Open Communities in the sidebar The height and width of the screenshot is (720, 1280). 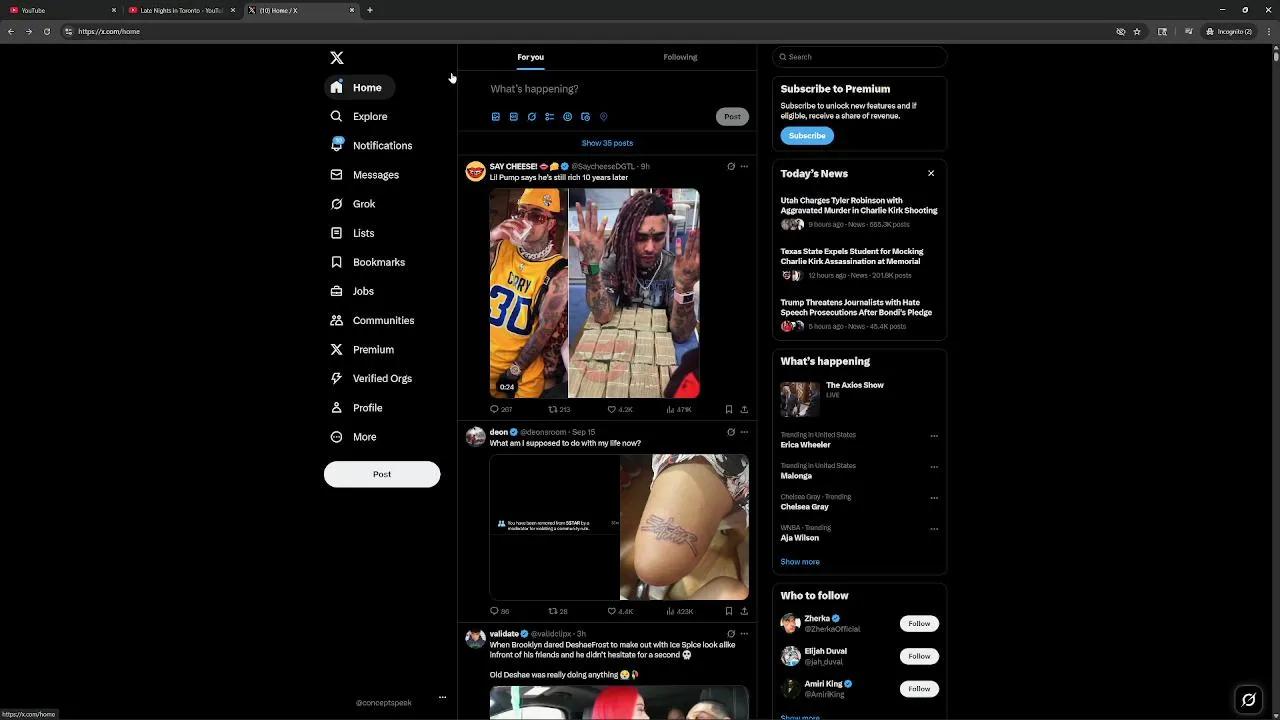[372, 320]
